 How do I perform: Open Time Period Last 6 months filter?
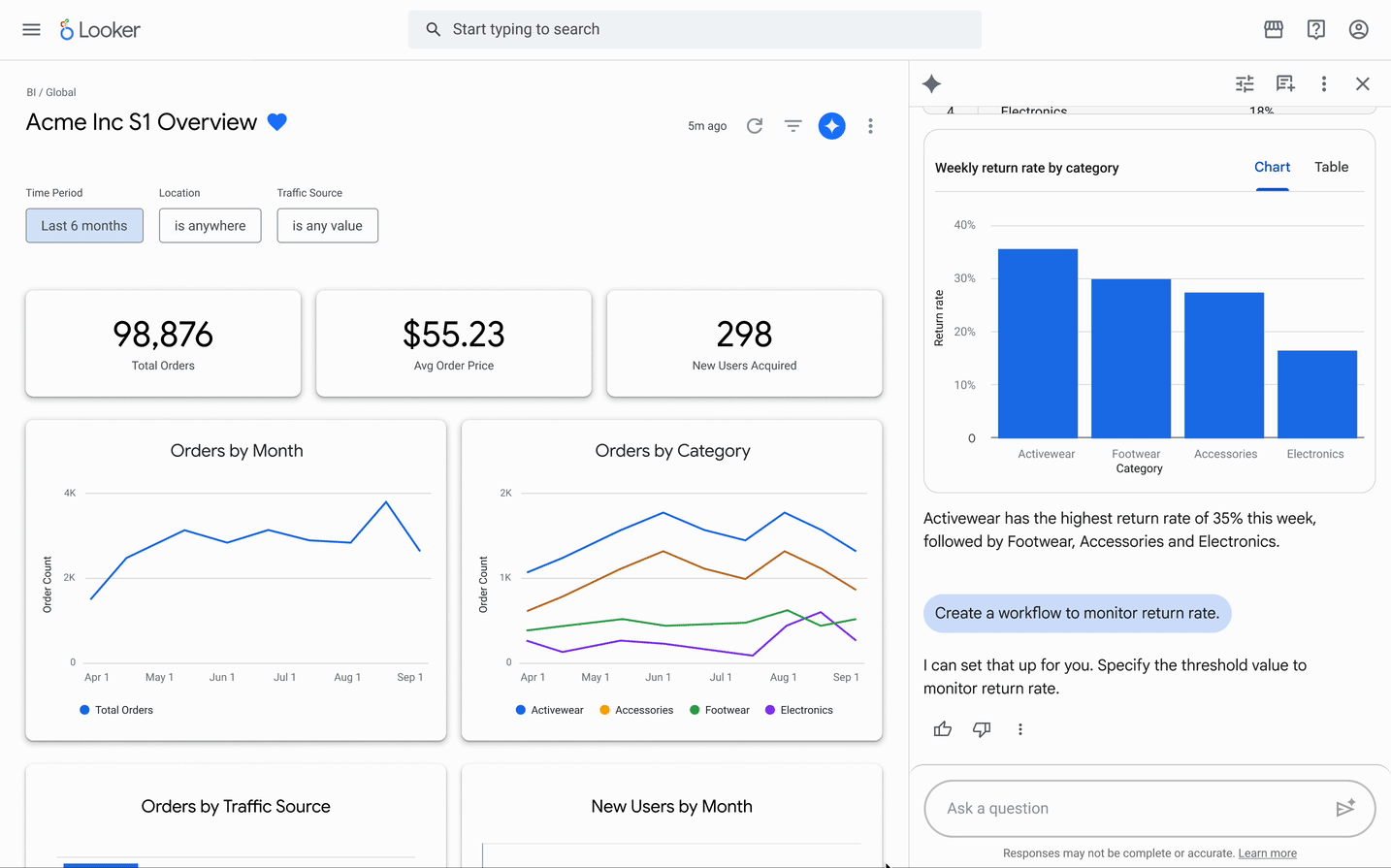click(x=84, y=226)
